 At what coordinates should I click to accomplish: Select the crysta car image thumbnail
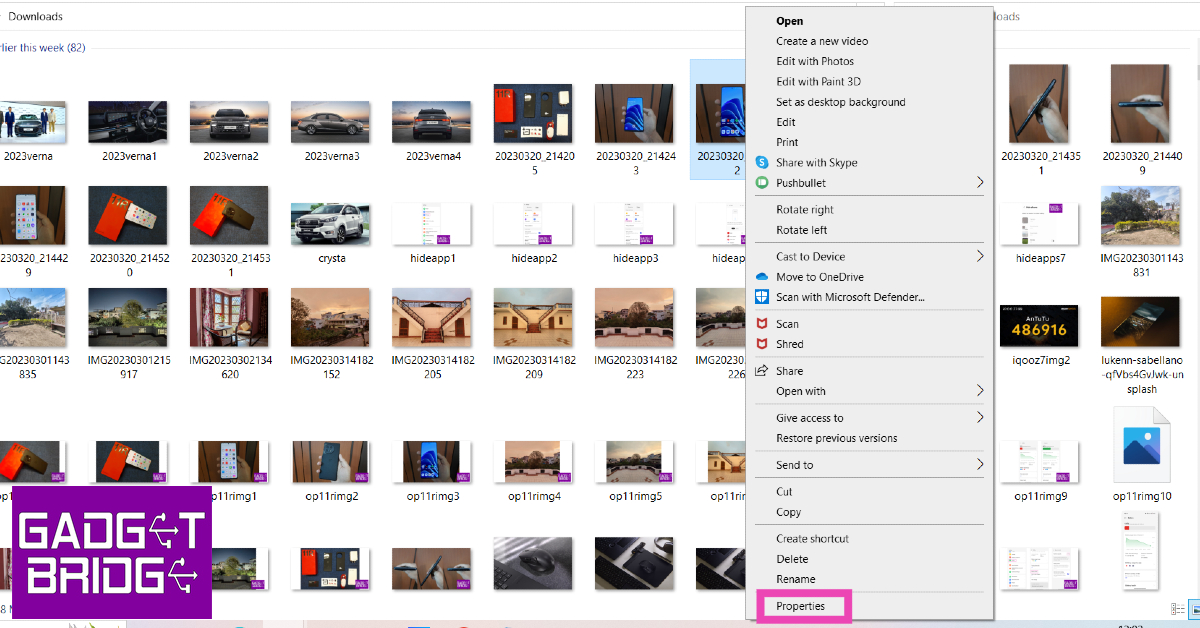coord(331,225)
